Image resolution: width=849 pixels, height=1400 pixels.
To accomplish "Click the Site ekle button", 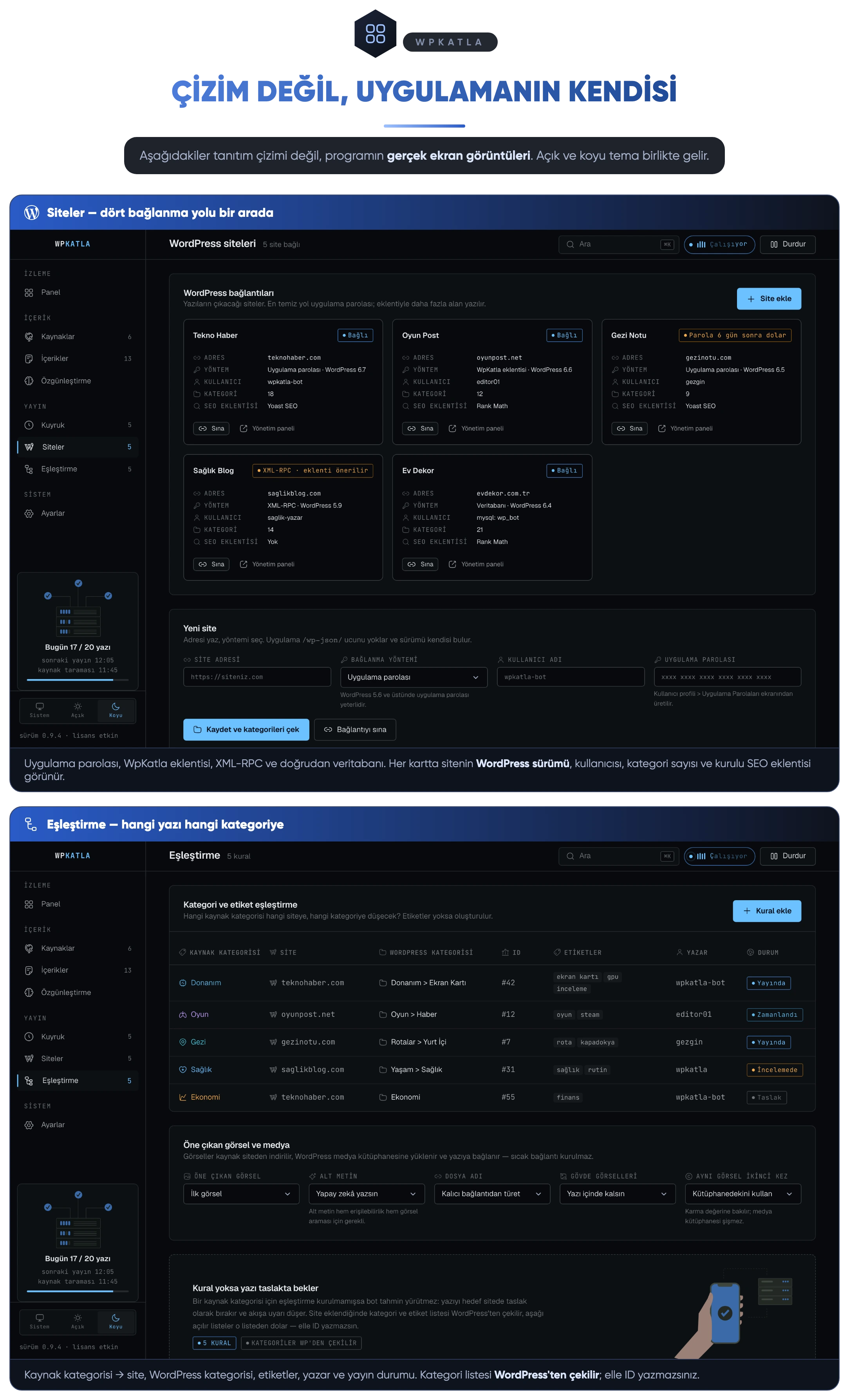I will click(x=769, y=299).
